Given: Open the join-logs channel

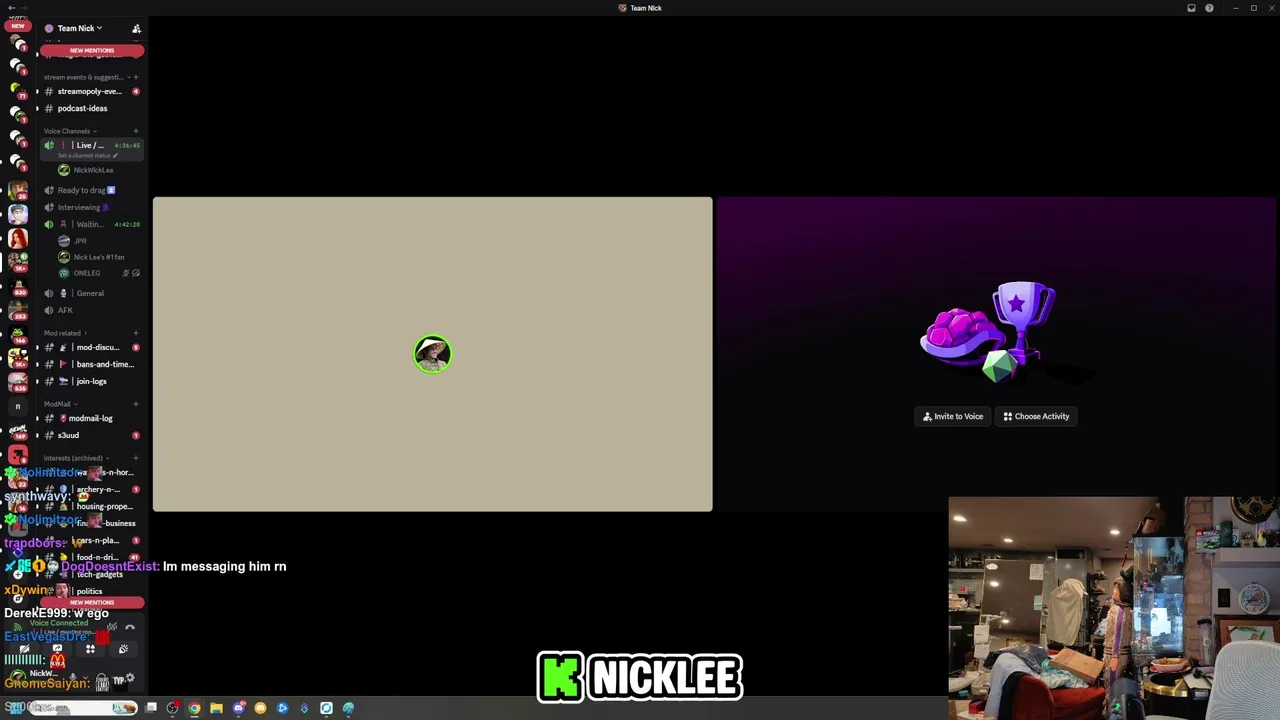Looking at the screenshot, I should click(92, 381).
